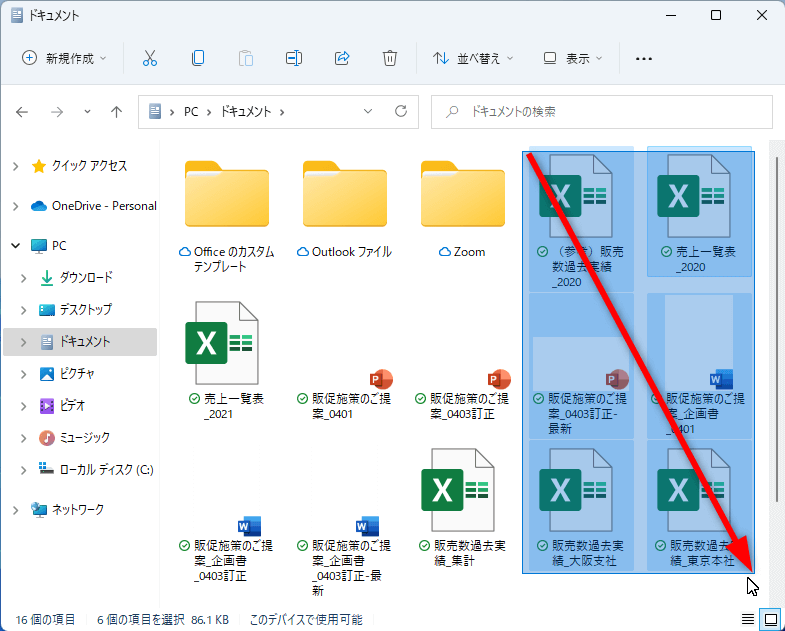Collapse the PC tree node
This screenshot has height=631, width=785.
[15, 245]
